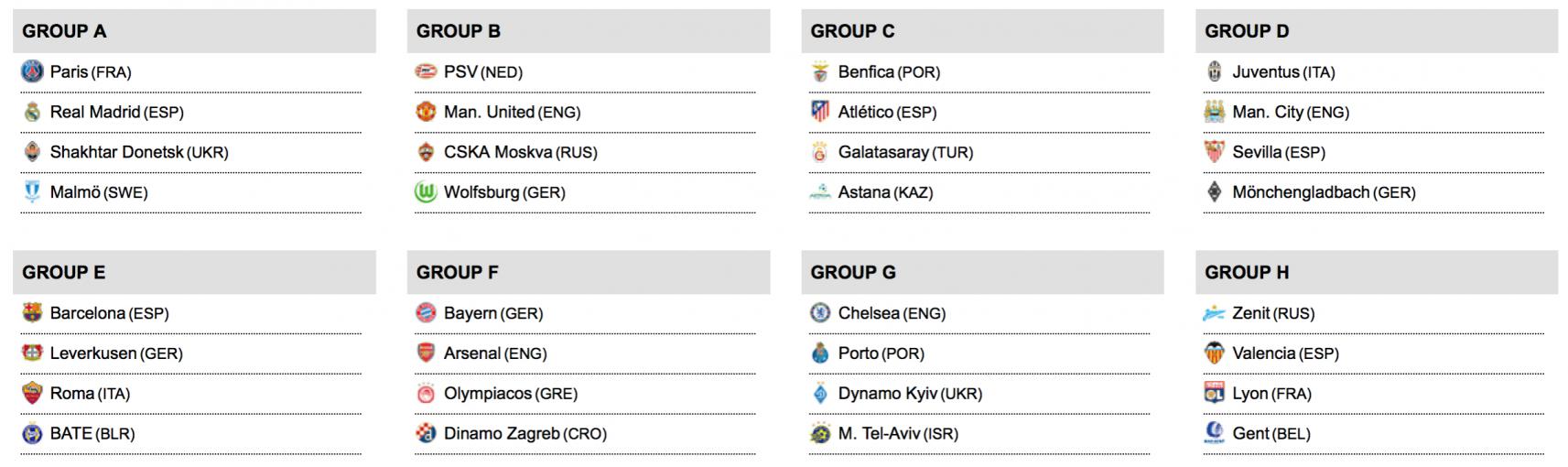Click the Manchester United crest icon
This screenshot has width=1568, height=467.
(x=426, y=112)
